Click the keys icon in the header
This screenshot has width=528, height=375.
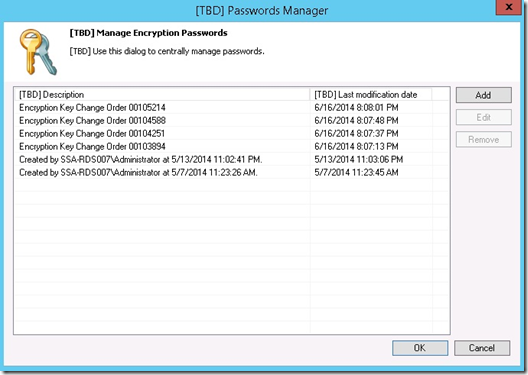tap(38, 52)
